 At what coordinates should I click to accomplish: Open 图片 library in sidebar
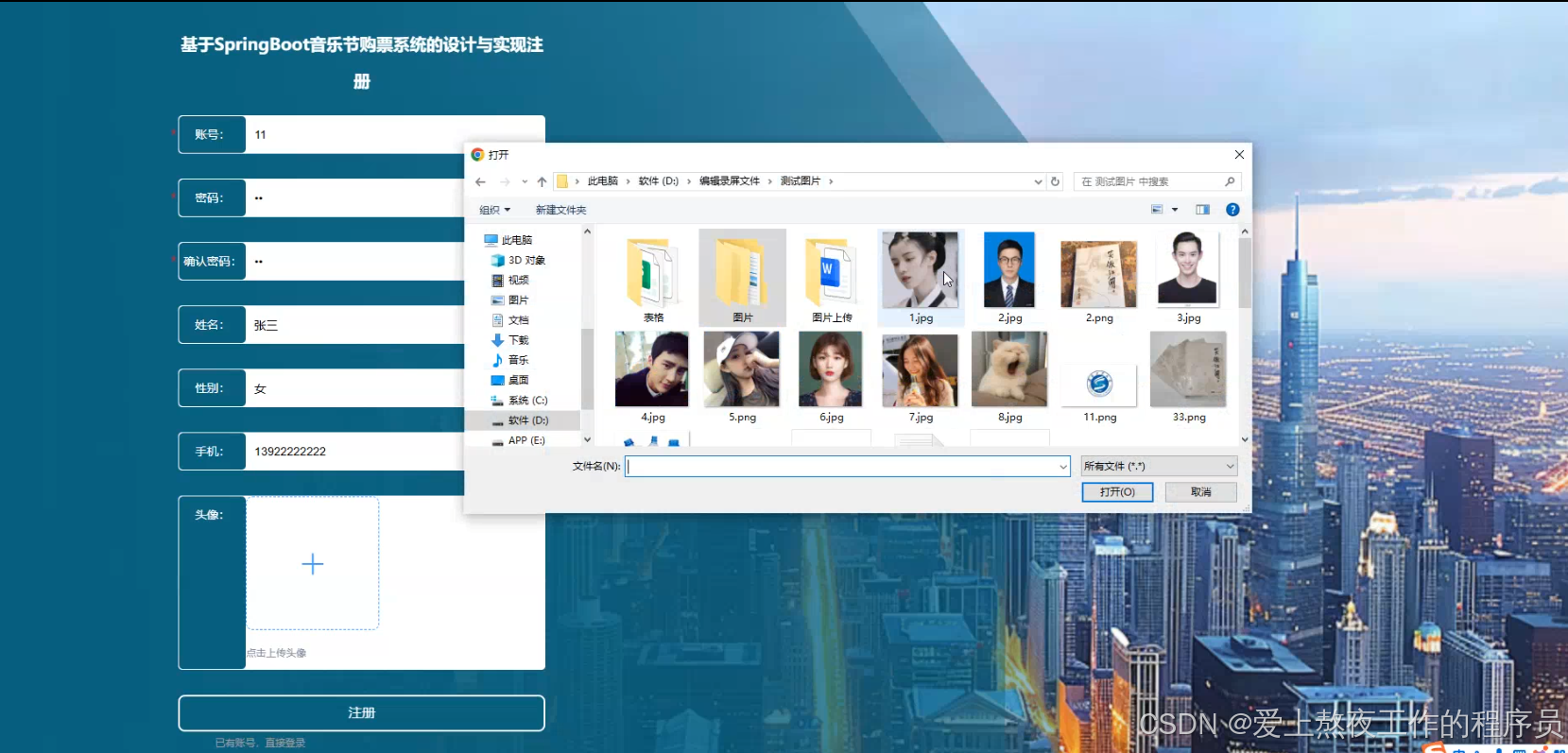pos(509,299)
